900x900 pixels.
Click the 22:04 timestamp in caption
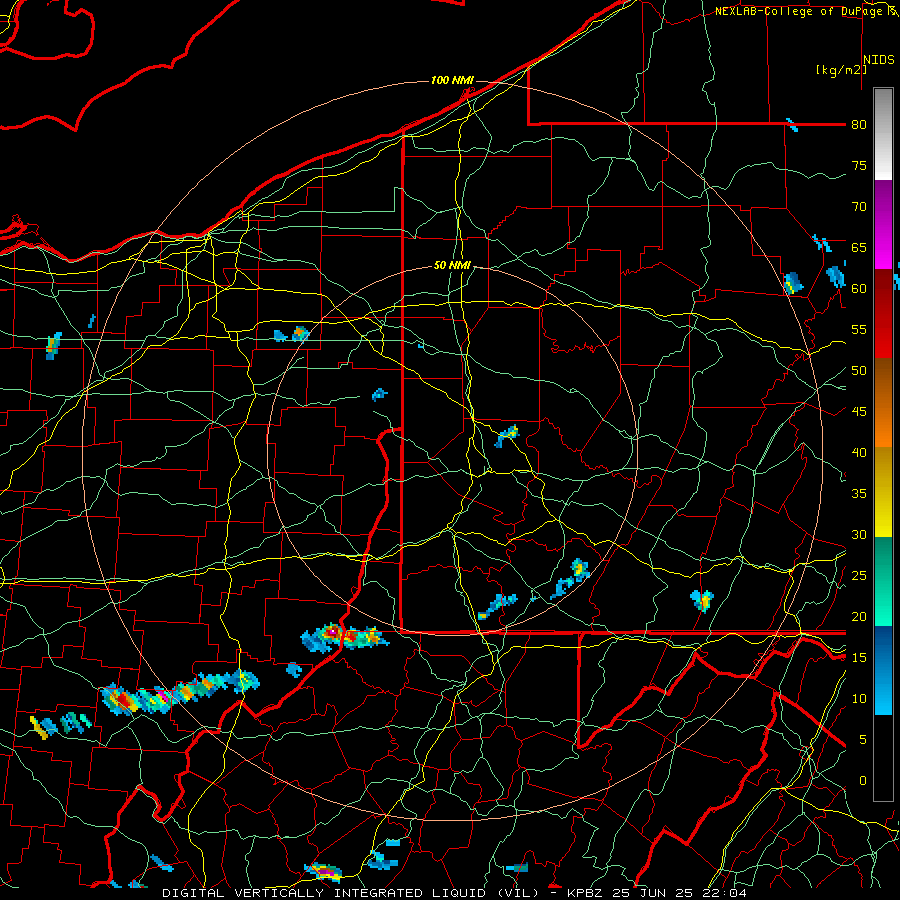point(725,893)
